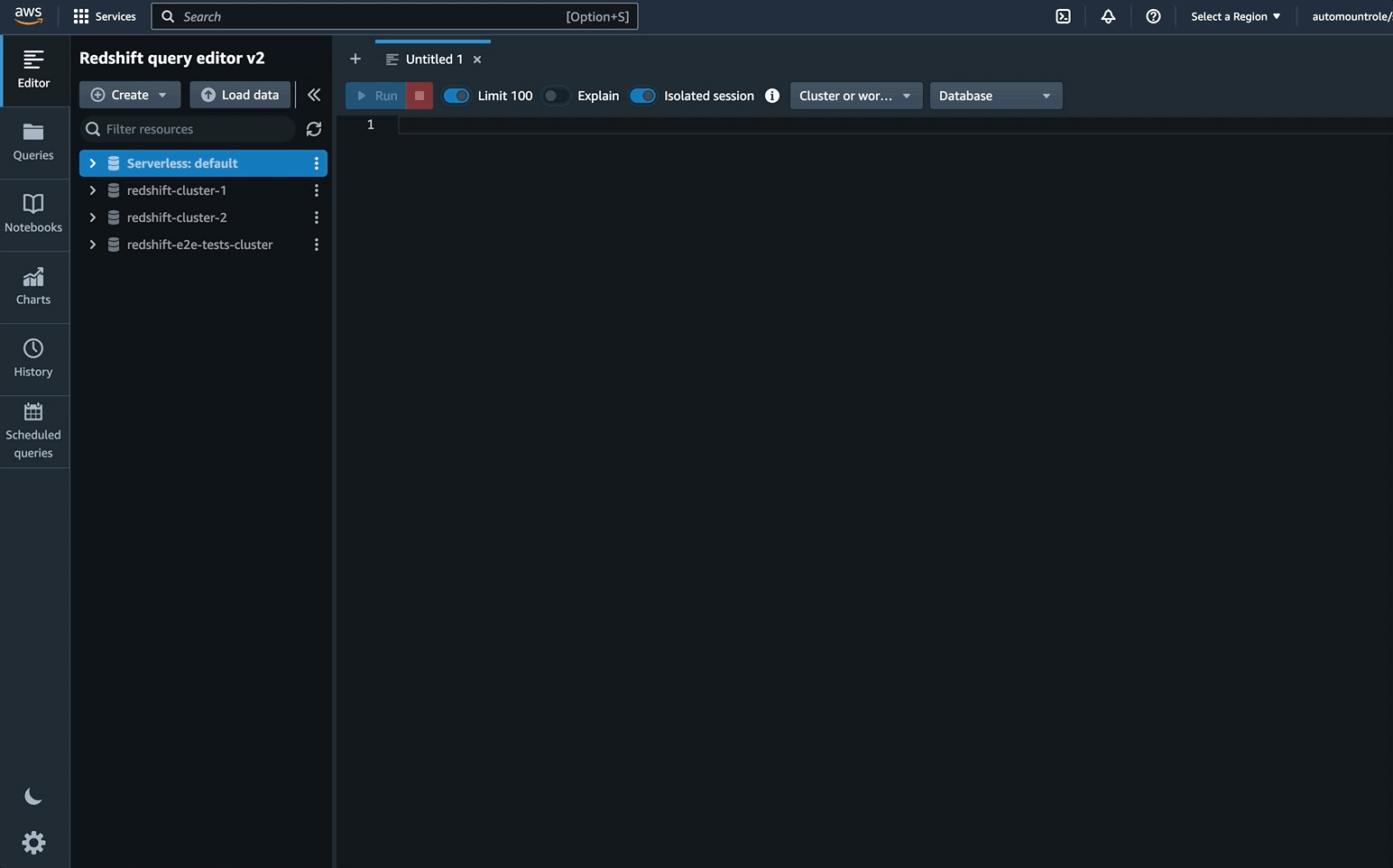Viewport: 1393px width, 868px height.
Task: Click into the AWS Search box
Action: point(394,16)
